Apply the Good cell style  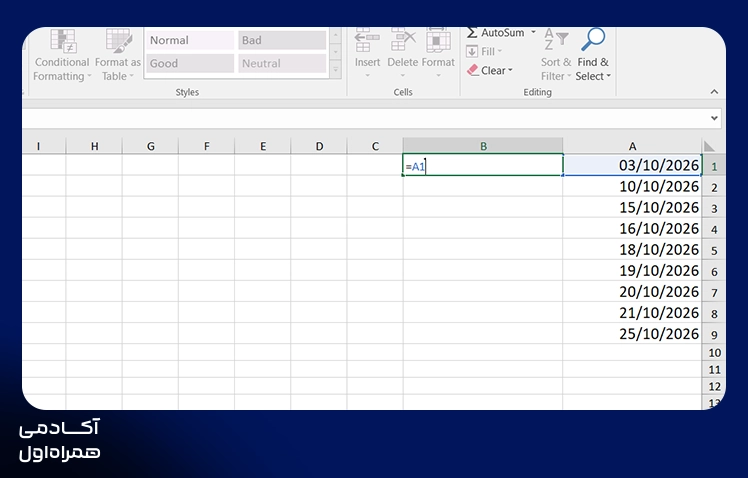tap(190, 63)
